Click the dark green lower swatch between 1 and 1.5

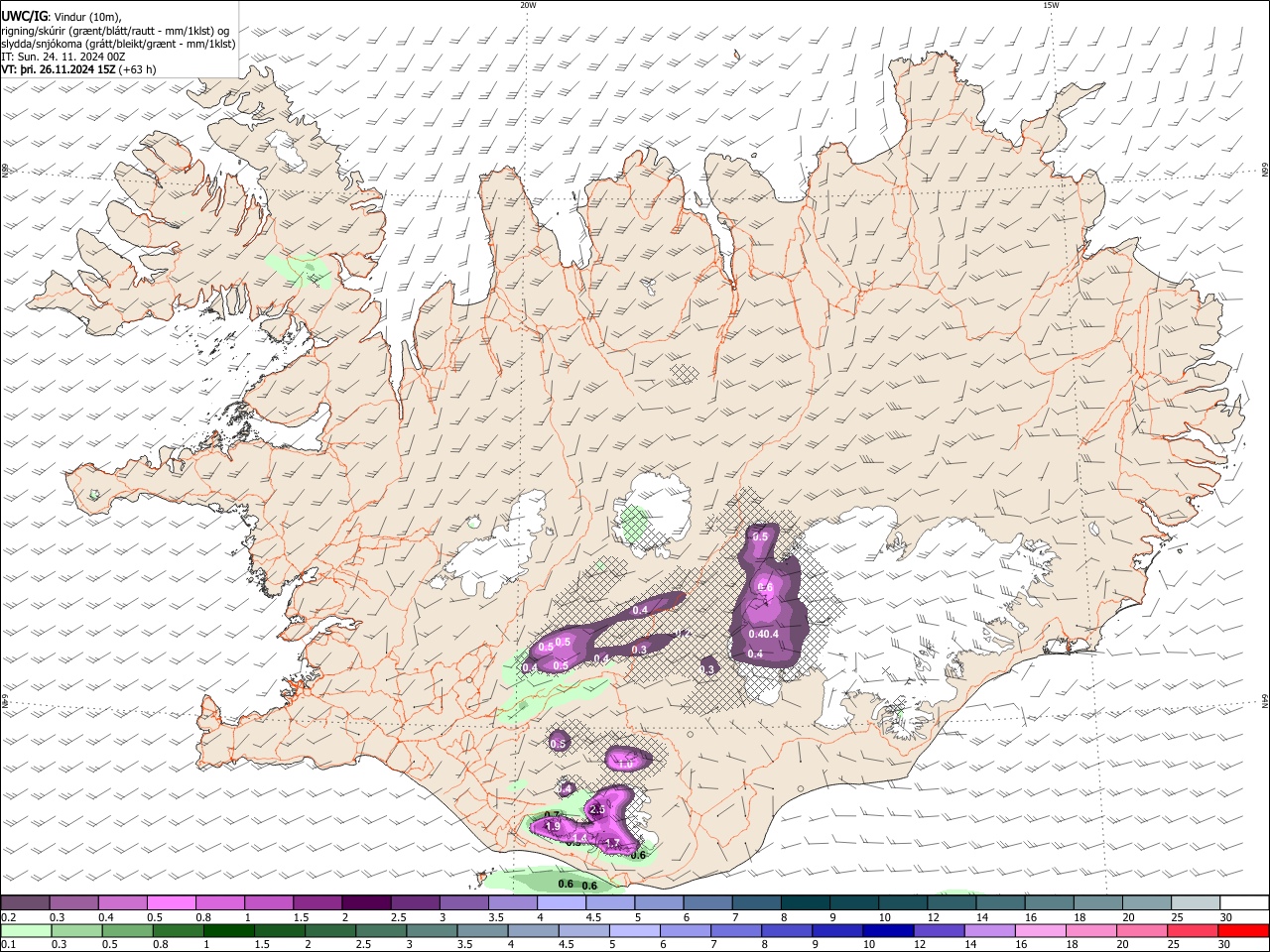[228, 931]
